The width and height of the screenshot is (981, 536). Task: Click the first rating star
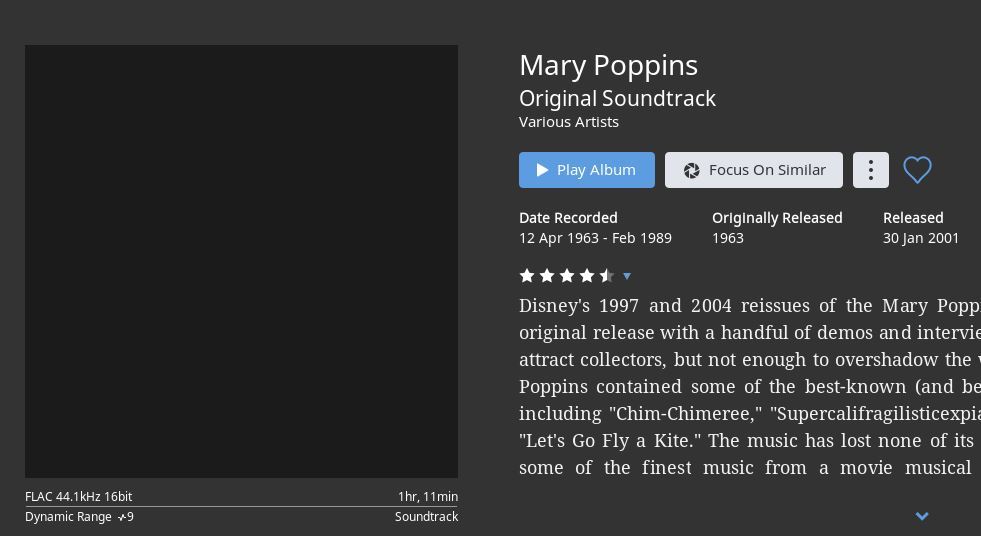pyautogui.click(x=527, y=275)
